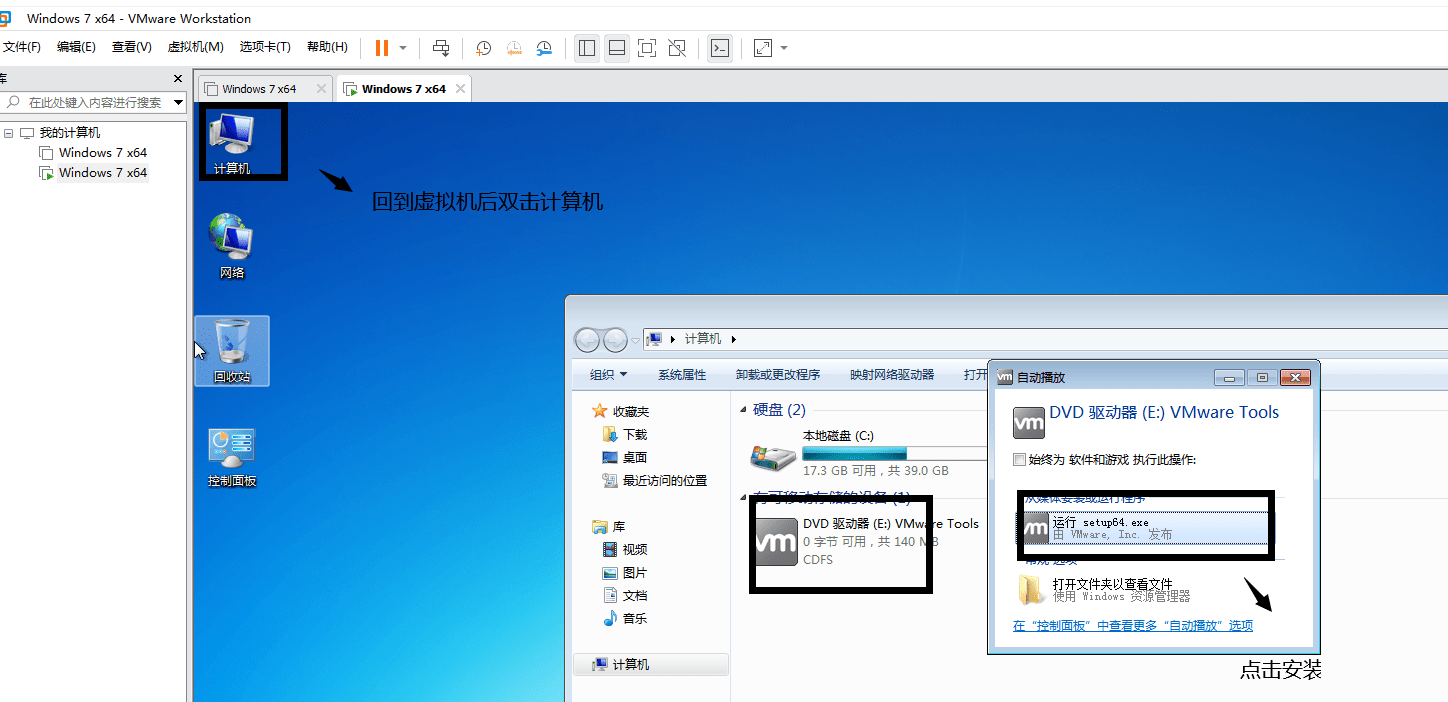Check 始终为 软件和游戏 执行此操作 checkbox
1448x702 pixels.
(1019, 460)
